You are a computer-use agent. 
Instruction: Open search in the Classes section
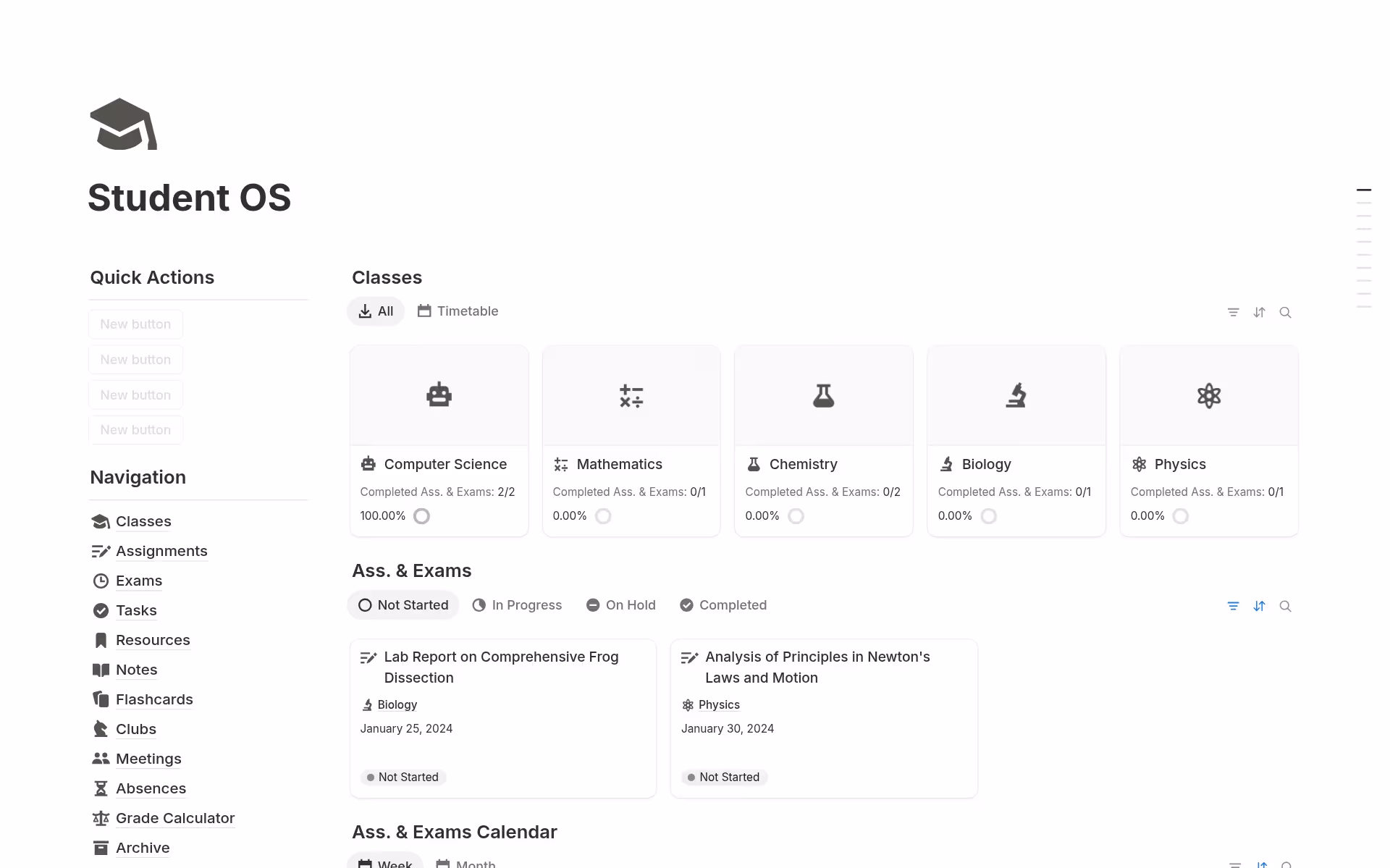[1285, 313]
